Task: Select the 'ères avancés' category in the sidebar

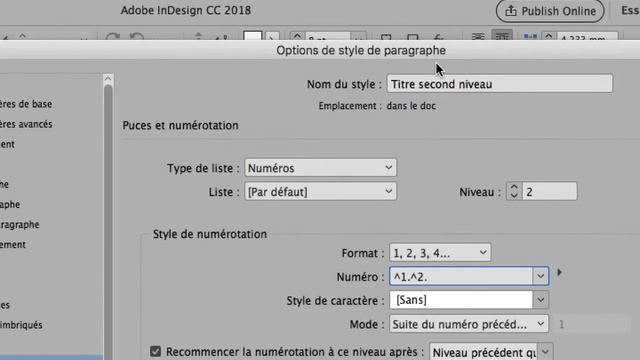Action: (x=26, y=124)
